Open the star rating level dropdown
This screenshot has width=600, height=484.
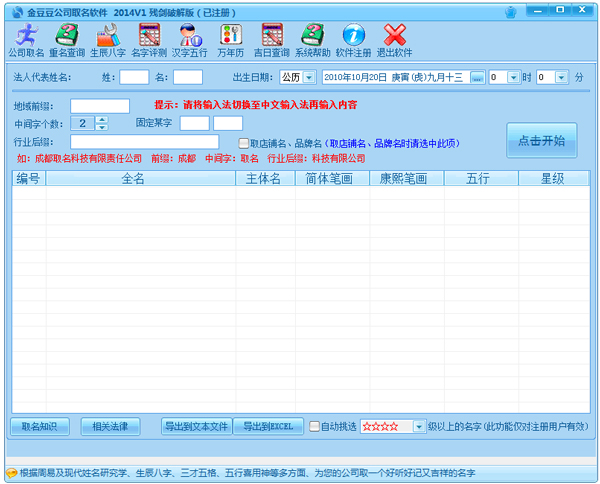[419, 426]
